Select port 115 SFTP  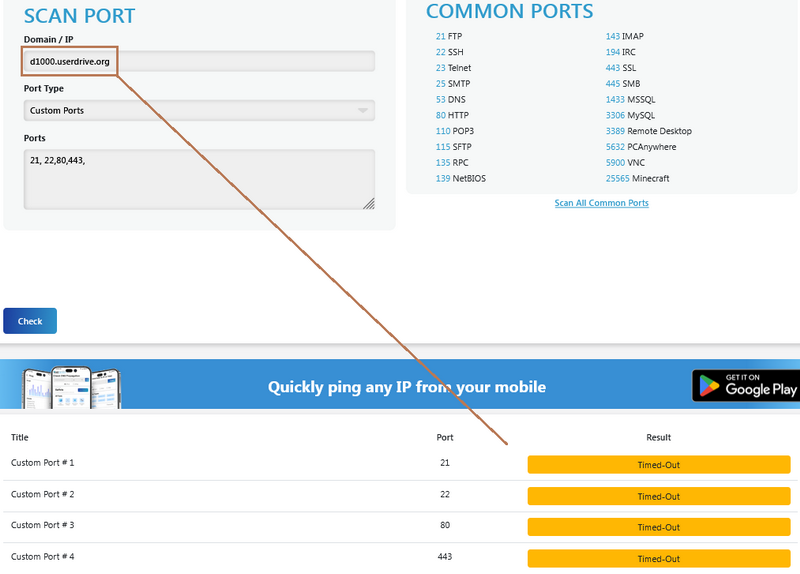point(454,147)
